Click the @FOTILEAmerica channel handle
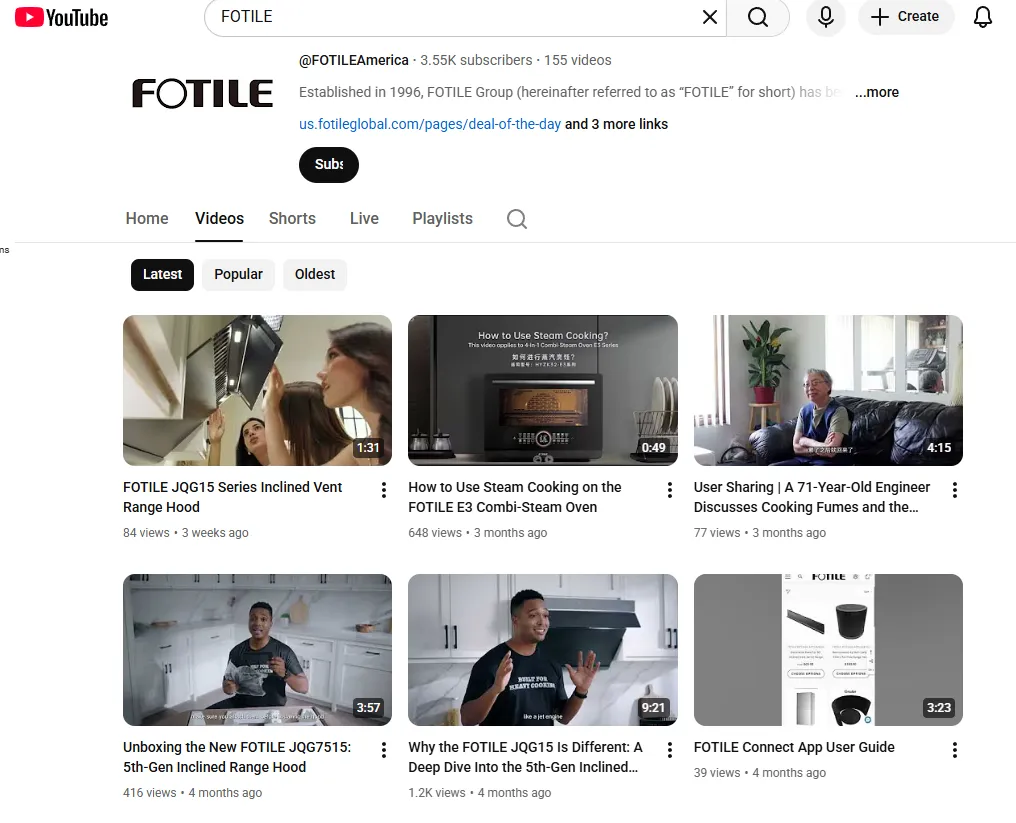 (354, 60)
